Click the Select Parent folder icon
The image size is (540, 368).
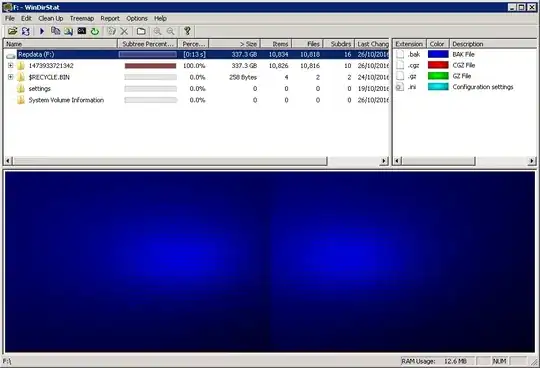[x=141, y=31]
